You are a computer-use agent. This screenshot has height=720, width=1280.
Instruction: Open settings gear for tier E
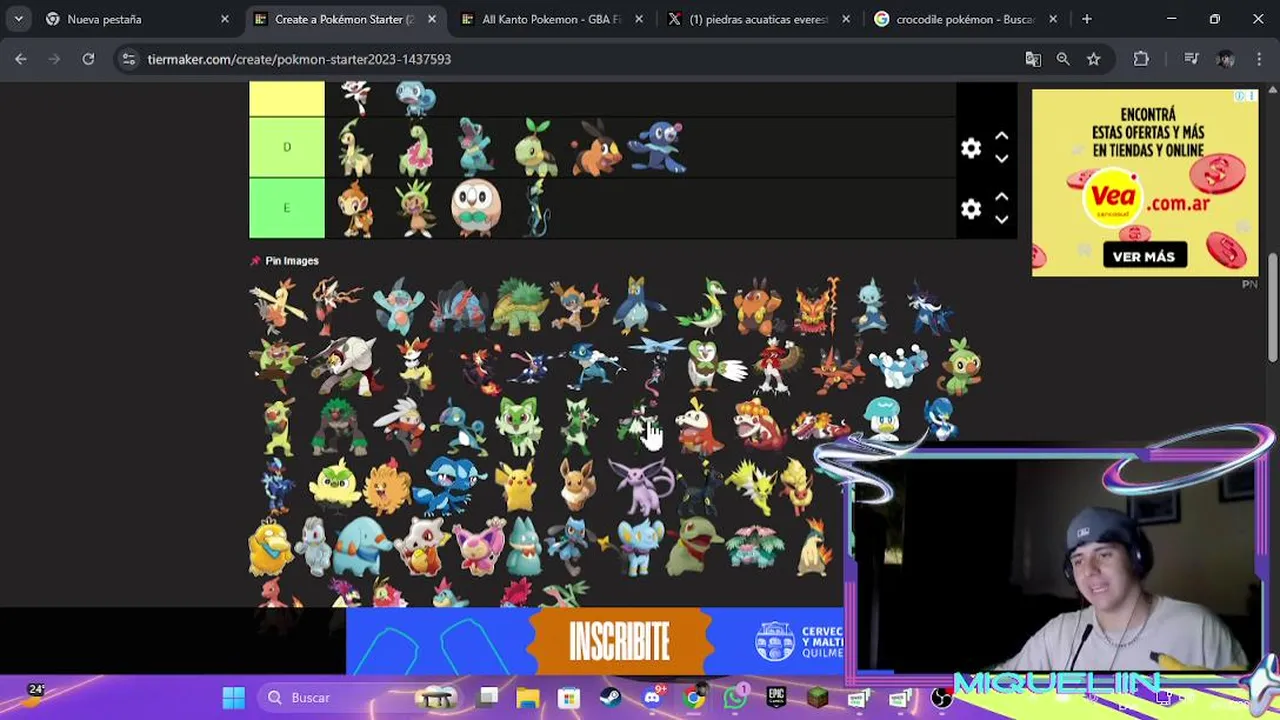(970, 209)
